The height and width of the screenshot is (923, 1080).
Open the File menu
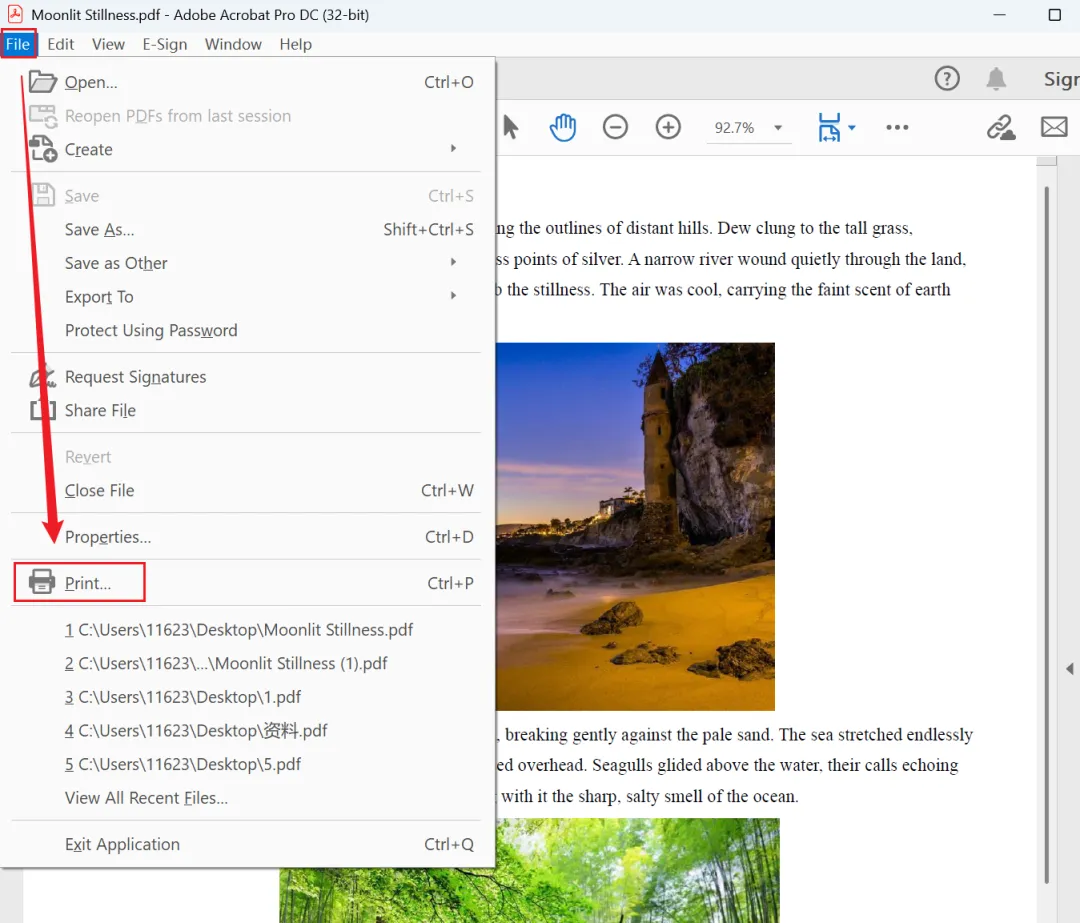pos(18,44)
